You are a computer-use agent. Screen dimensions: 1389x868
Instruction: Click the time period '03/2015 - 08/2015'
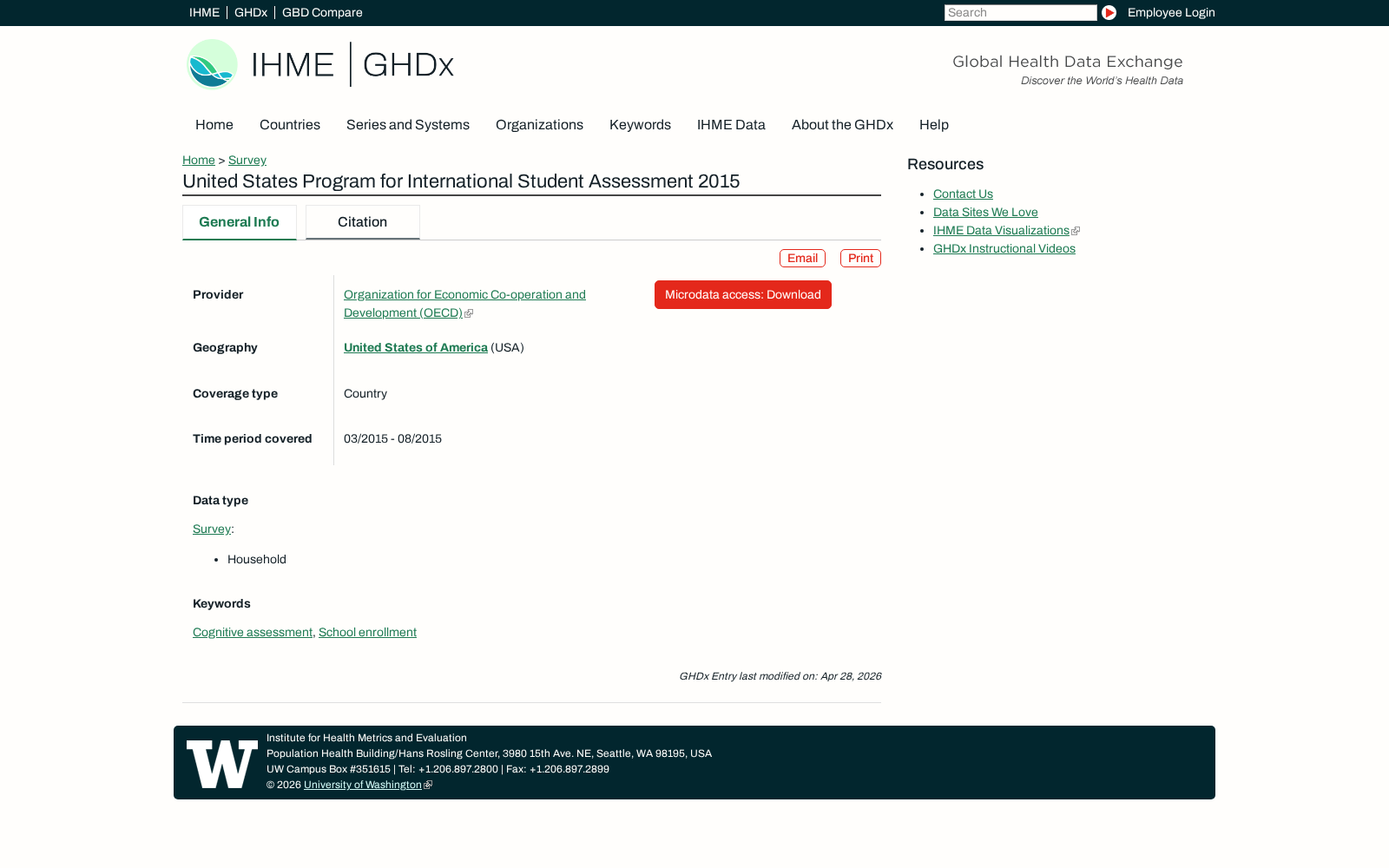click(392, 439)
